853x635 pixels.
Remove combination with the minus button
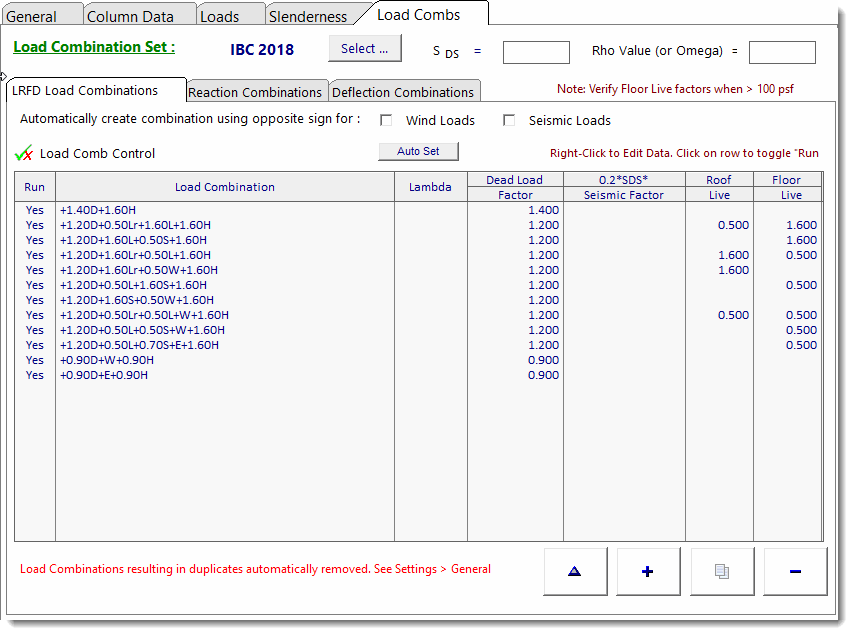click(795, 571)
